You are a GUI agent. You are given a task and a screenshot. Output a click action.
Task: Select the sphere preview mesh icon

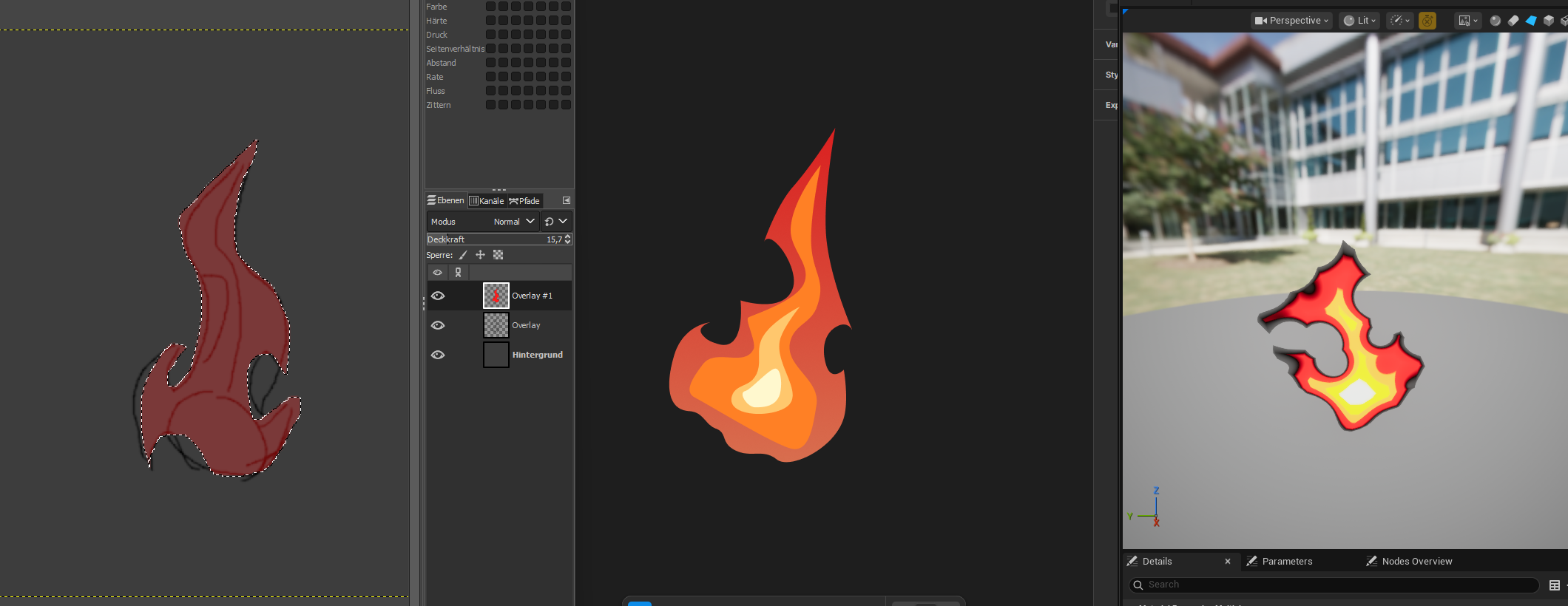tap(1495, 21)
